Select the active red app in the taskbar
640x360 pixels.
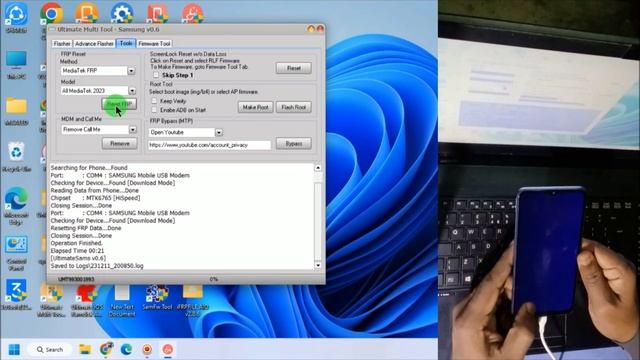168,349
